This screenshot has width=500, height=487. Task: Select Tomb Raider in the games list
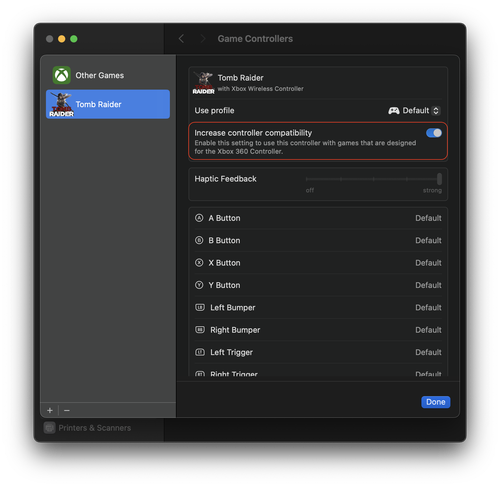click(x=108, y=104)
